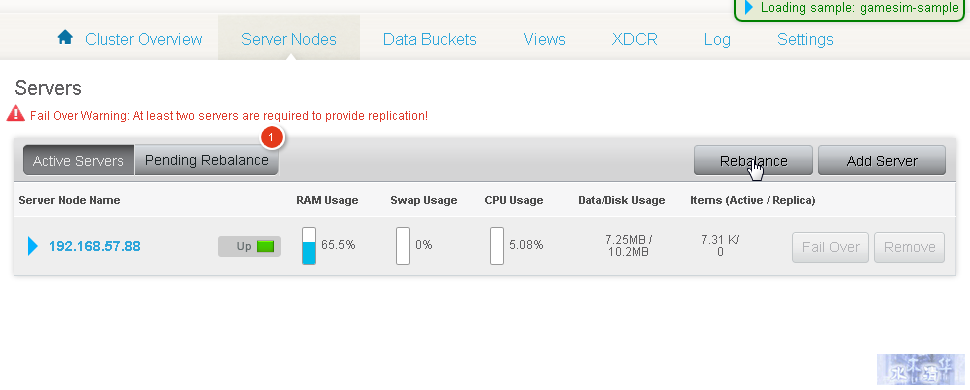Click the Add Server button
The height and width of the screenshot is (390, 970).
(882, 161)
